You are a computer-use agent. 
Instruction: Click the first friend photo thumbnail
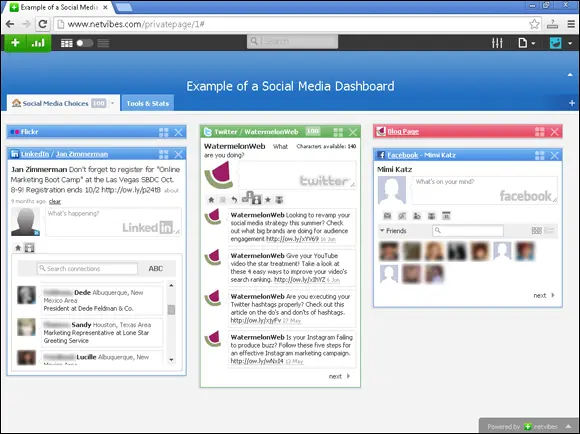coord(389,251)
